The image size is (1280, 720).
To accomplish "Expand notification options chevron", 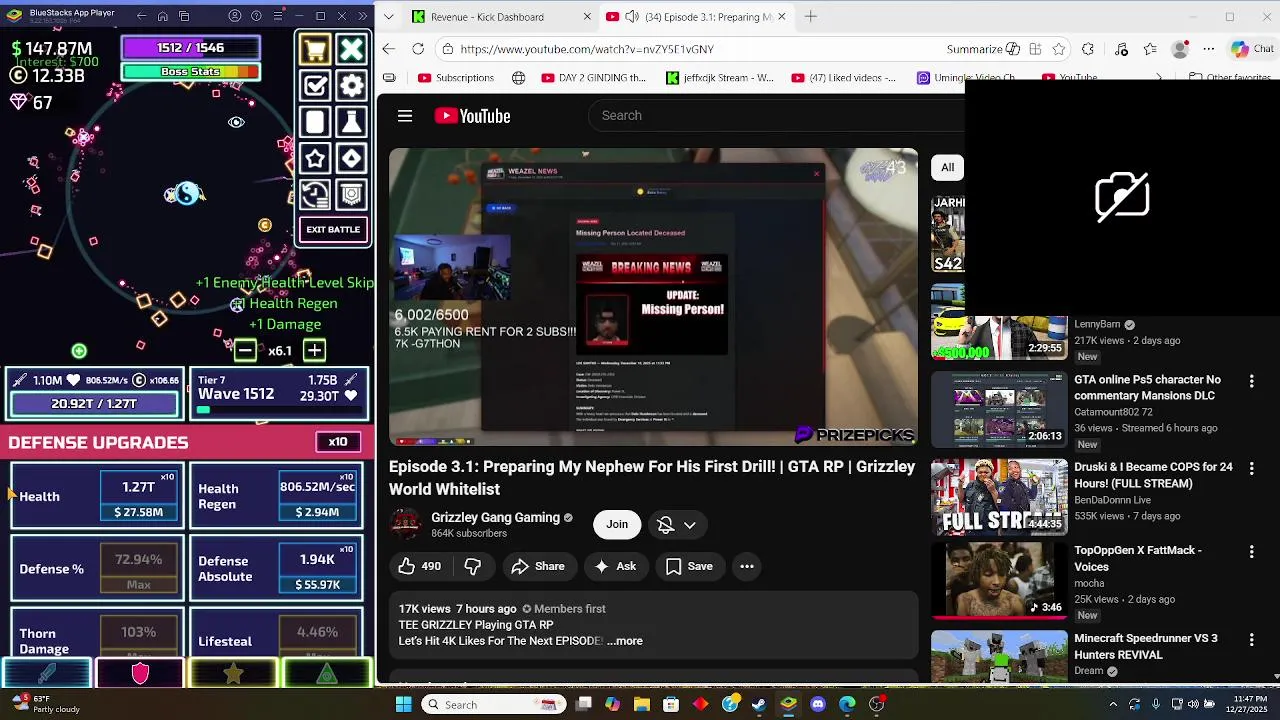I will pos(689,525).
